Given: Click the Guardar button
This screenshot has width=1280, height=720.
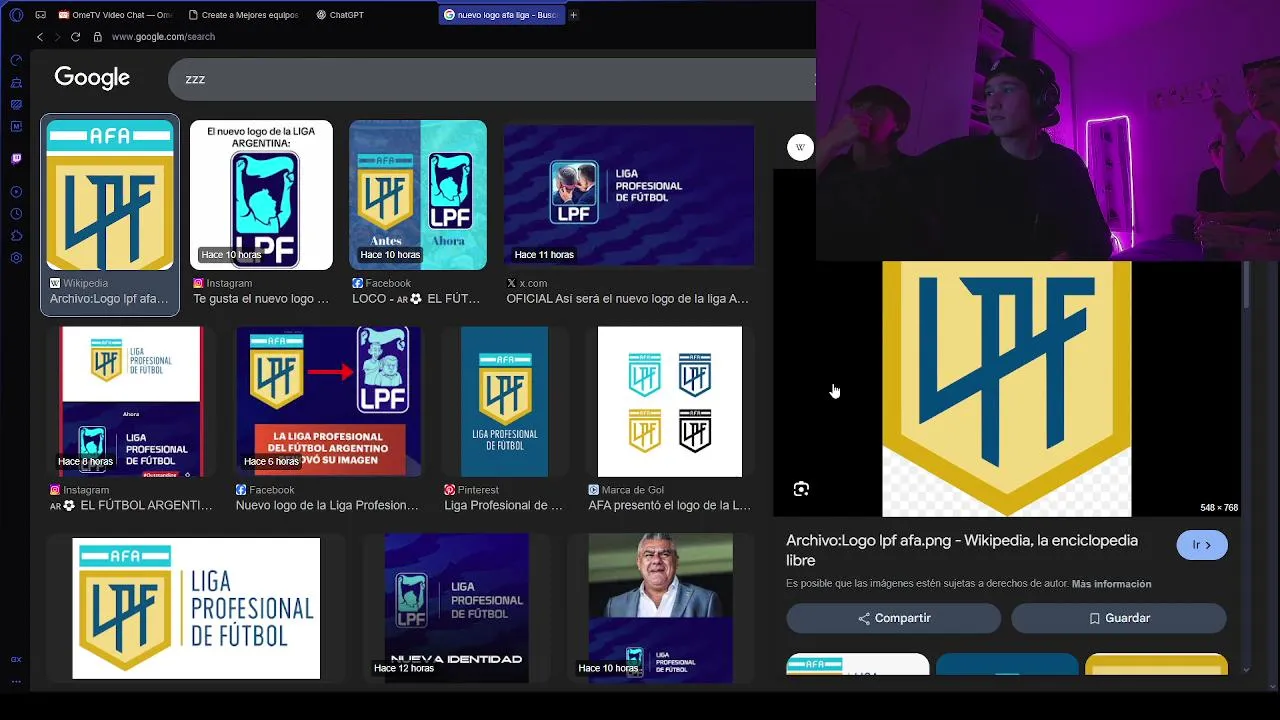Looking at the screenshot, I should click(x=1118, y=618).
